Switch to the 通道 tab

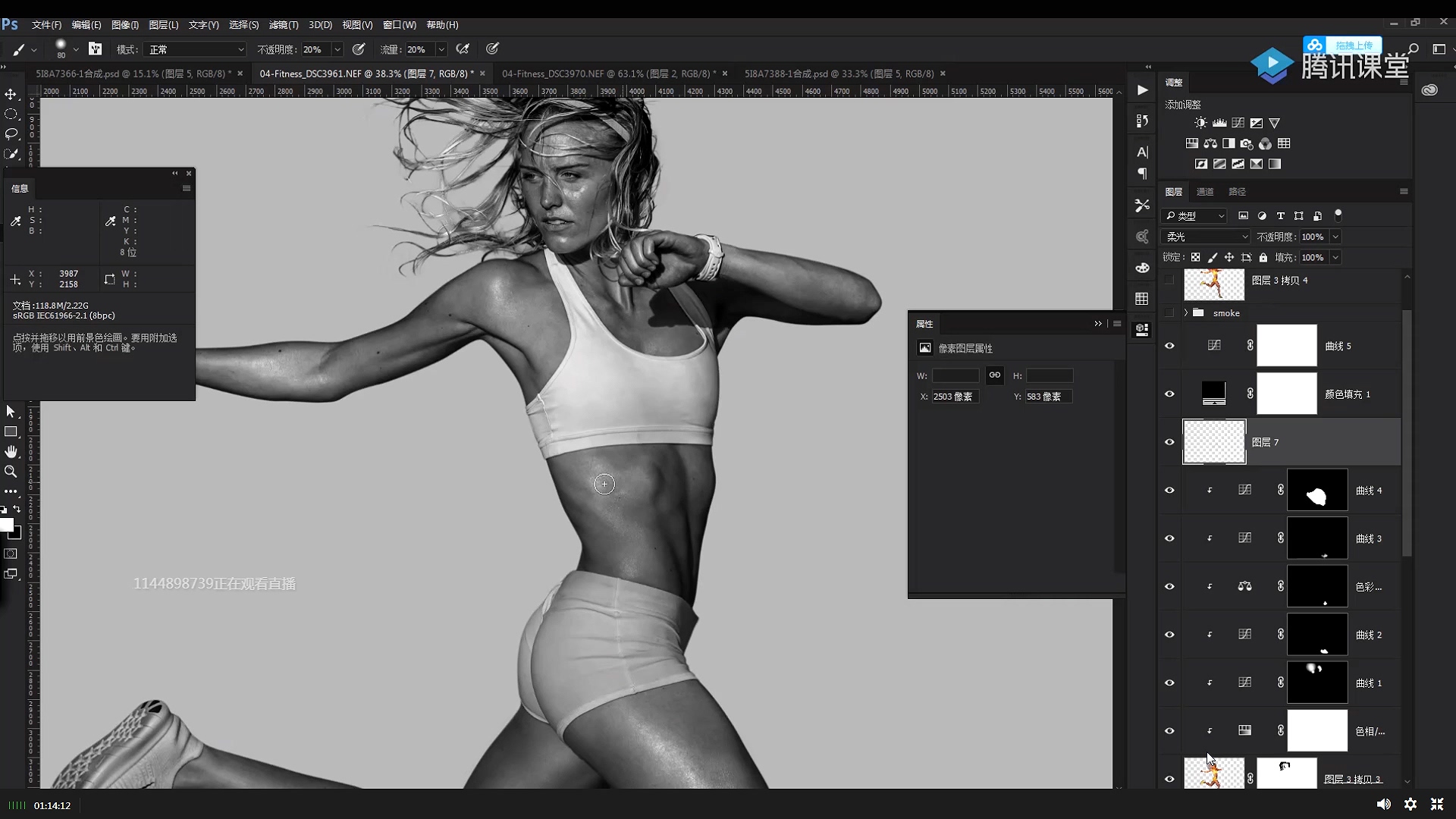click(1205, 192)
